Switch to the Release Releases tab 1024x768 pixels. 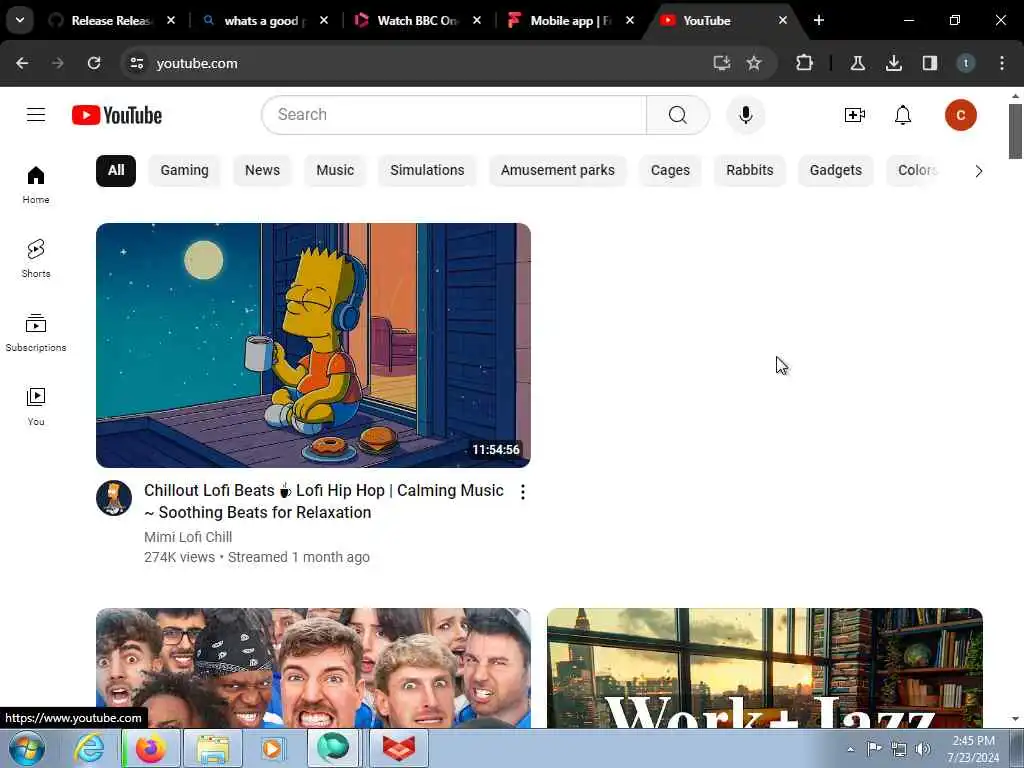(x=110, y=20)
